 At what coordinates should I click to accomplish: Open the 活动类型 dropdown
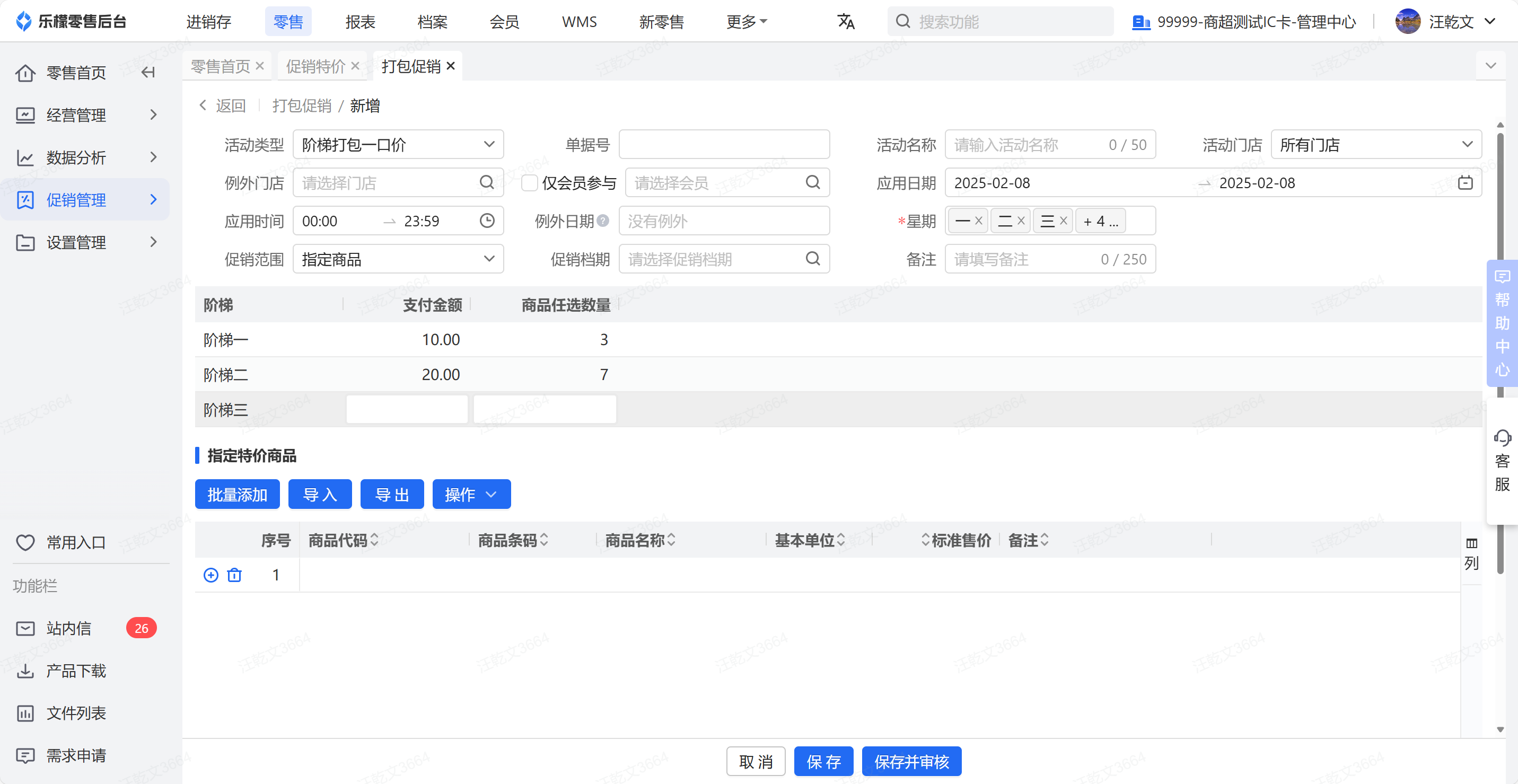398,144
